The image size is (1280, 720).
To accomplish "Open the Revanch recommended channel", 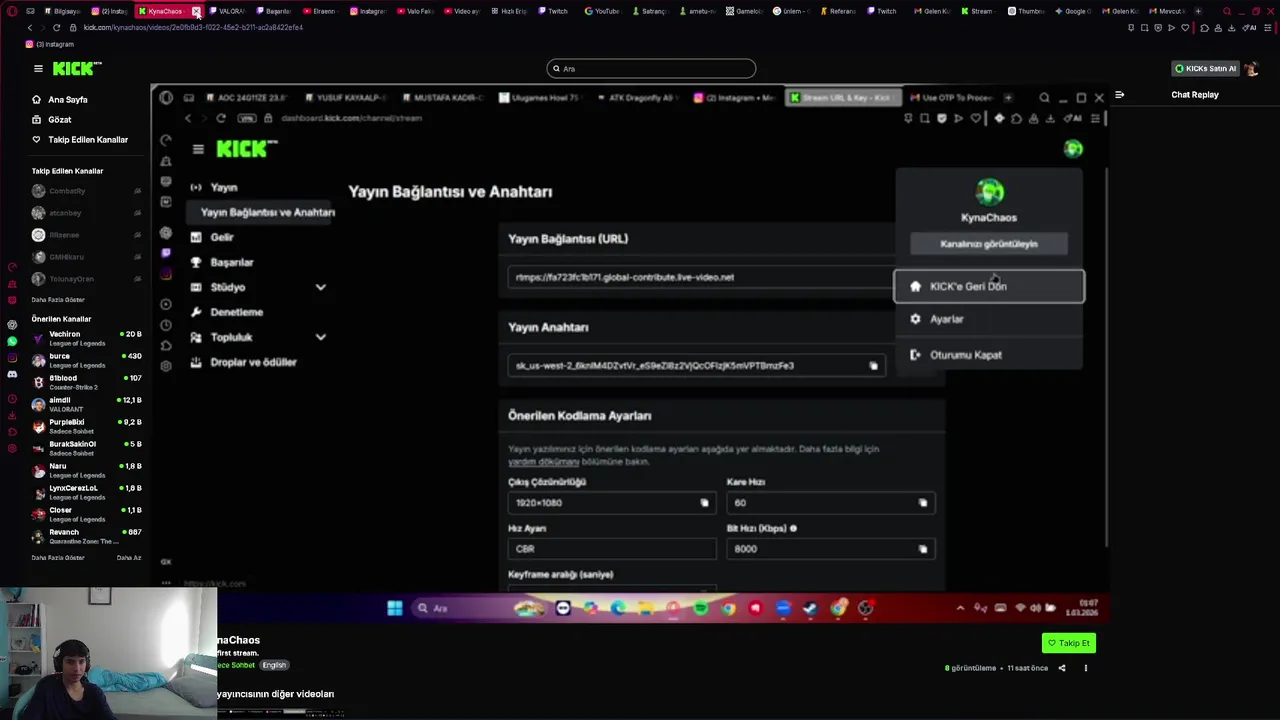I will (86, 536).
